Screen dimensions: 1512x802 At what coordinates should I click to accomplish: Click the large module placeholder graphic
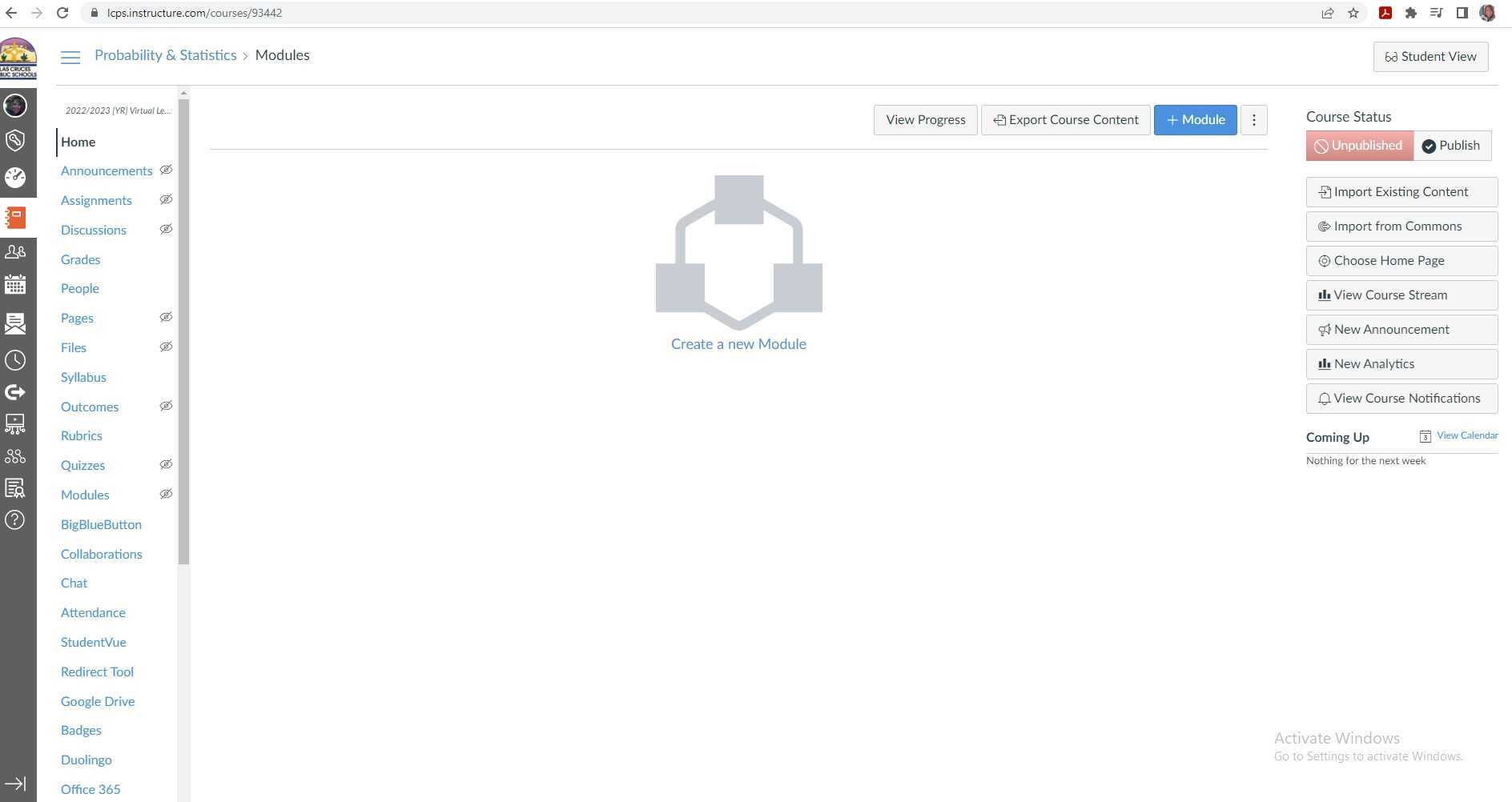[739, 252]
